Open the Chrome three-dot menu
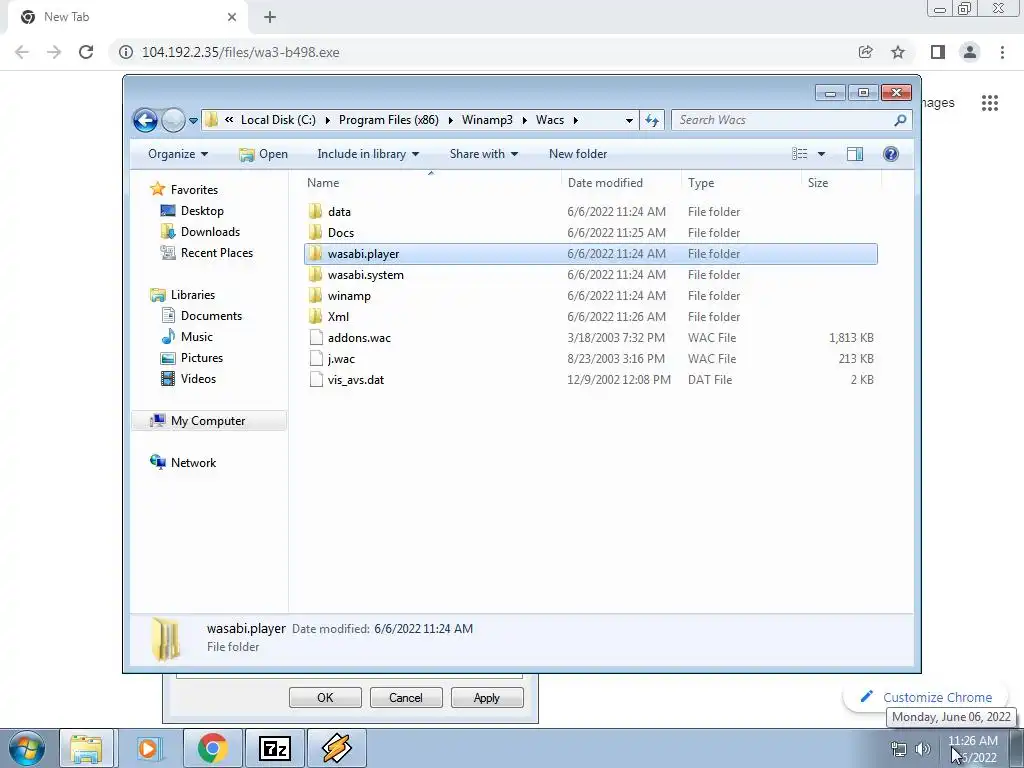The width and height of the screenshot is (1024, 768). 1002,52
